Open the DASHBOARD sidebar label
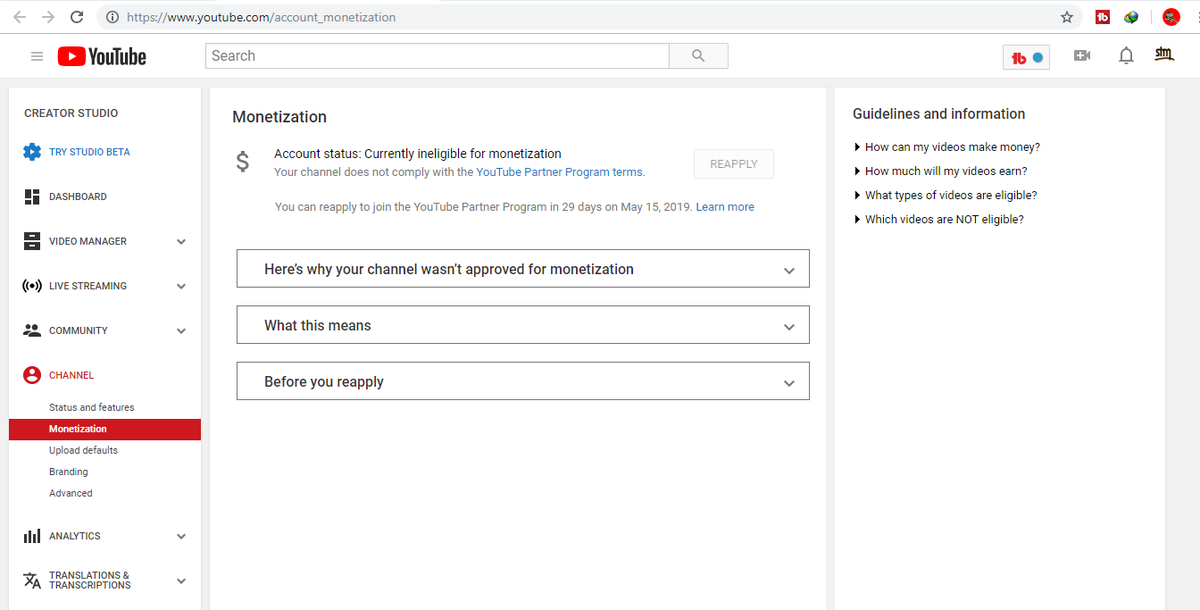Screen dimensions: 1200x610 (78, 197)
